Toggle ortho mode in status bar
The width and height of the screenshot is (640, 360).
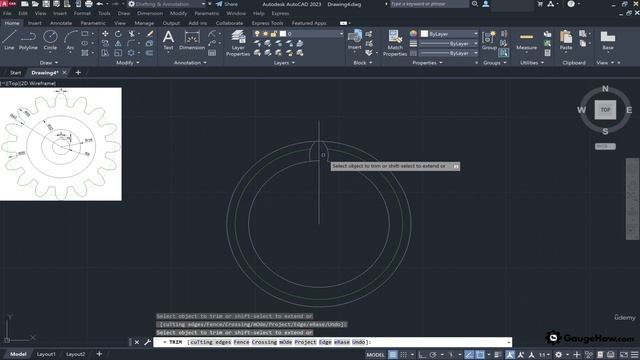(422, 355)
